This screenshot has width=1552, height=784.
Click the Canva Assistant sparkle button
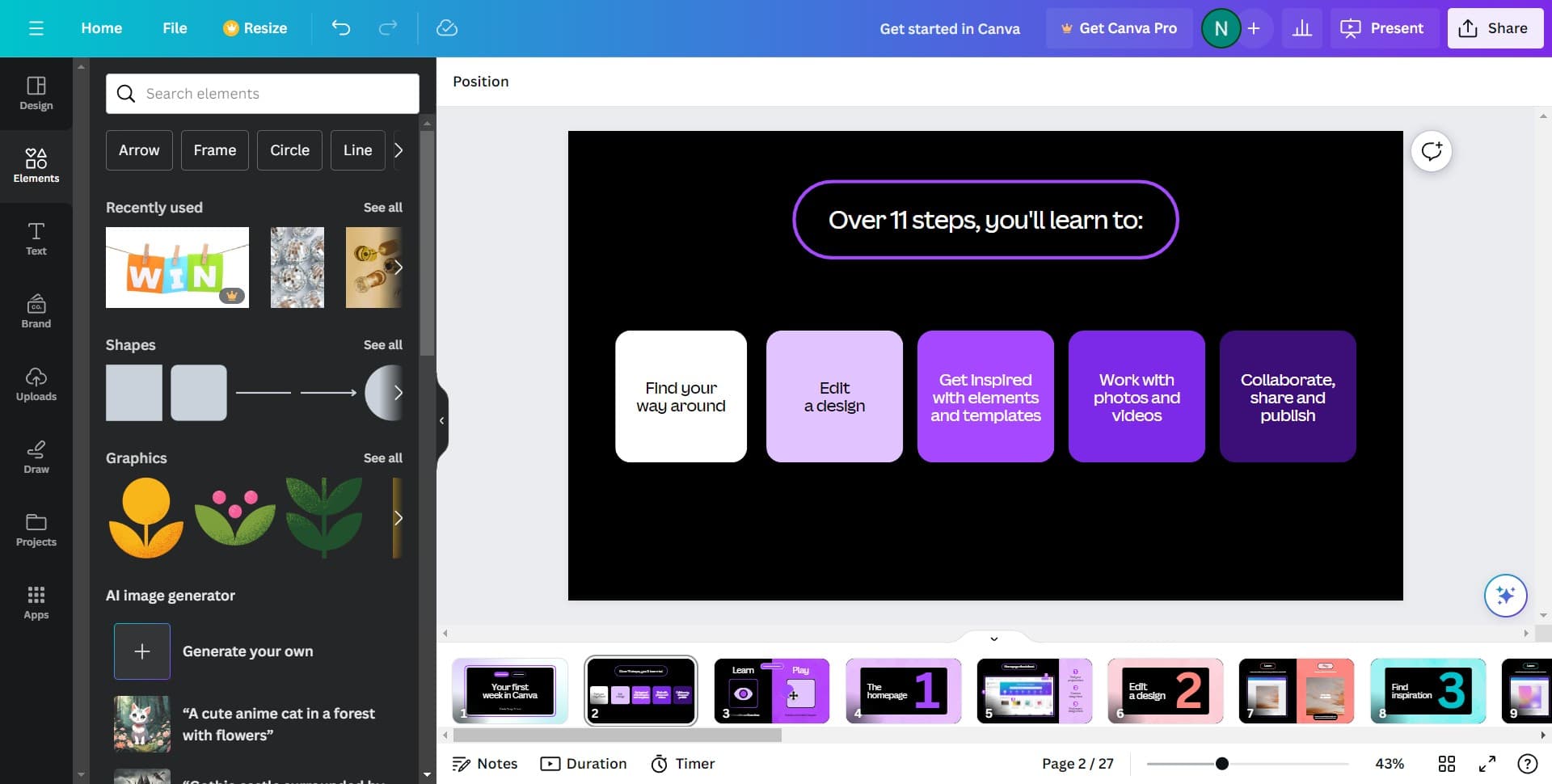pos(1505,596)
